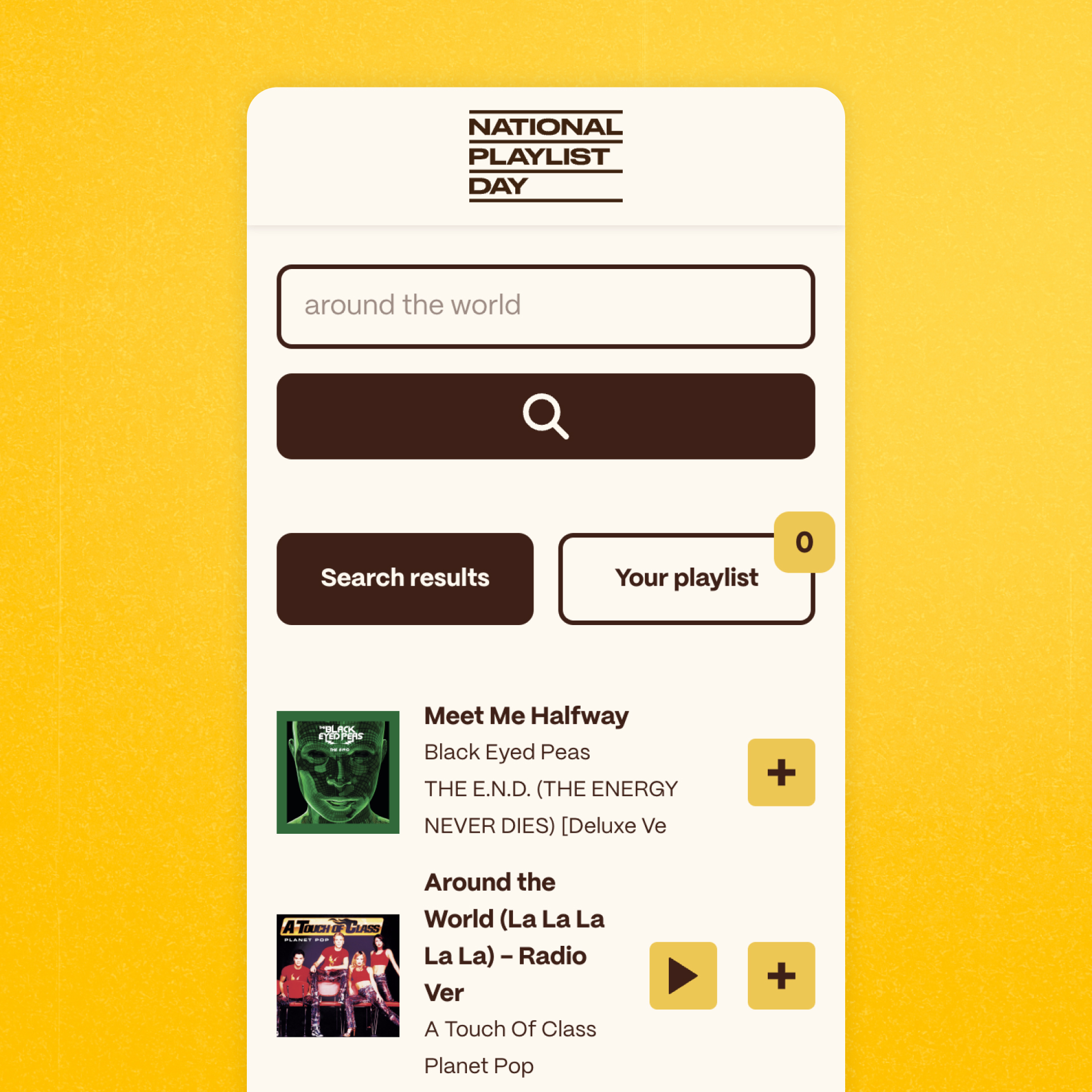The image size is (1092, 1092).
Task: Click the National Playlist Day logo
Action: (547, 154)
